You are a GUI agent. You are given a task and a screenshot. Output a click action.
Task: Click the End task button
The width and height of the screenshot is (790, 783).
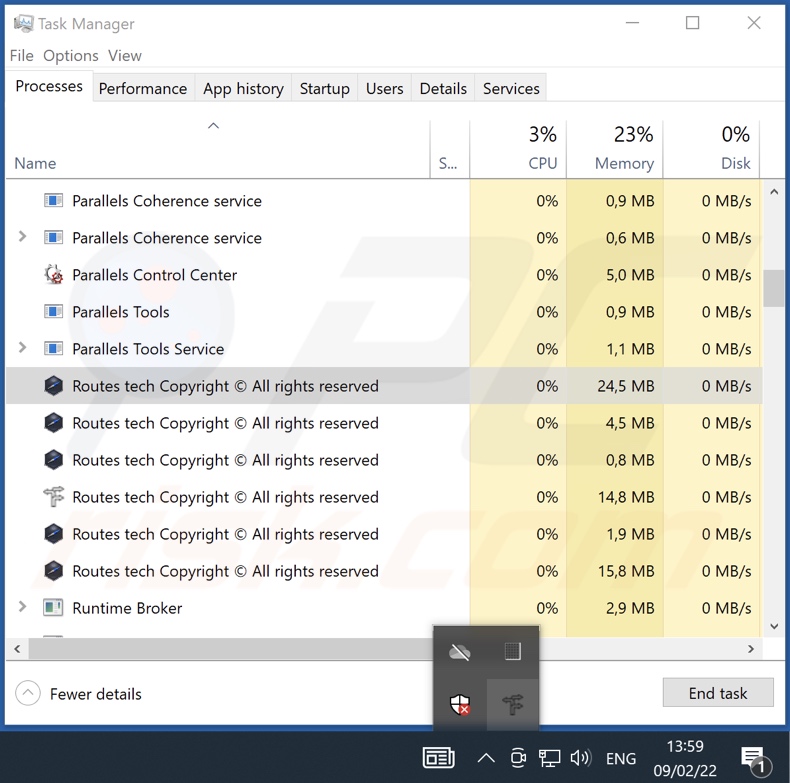coord(718,693)
